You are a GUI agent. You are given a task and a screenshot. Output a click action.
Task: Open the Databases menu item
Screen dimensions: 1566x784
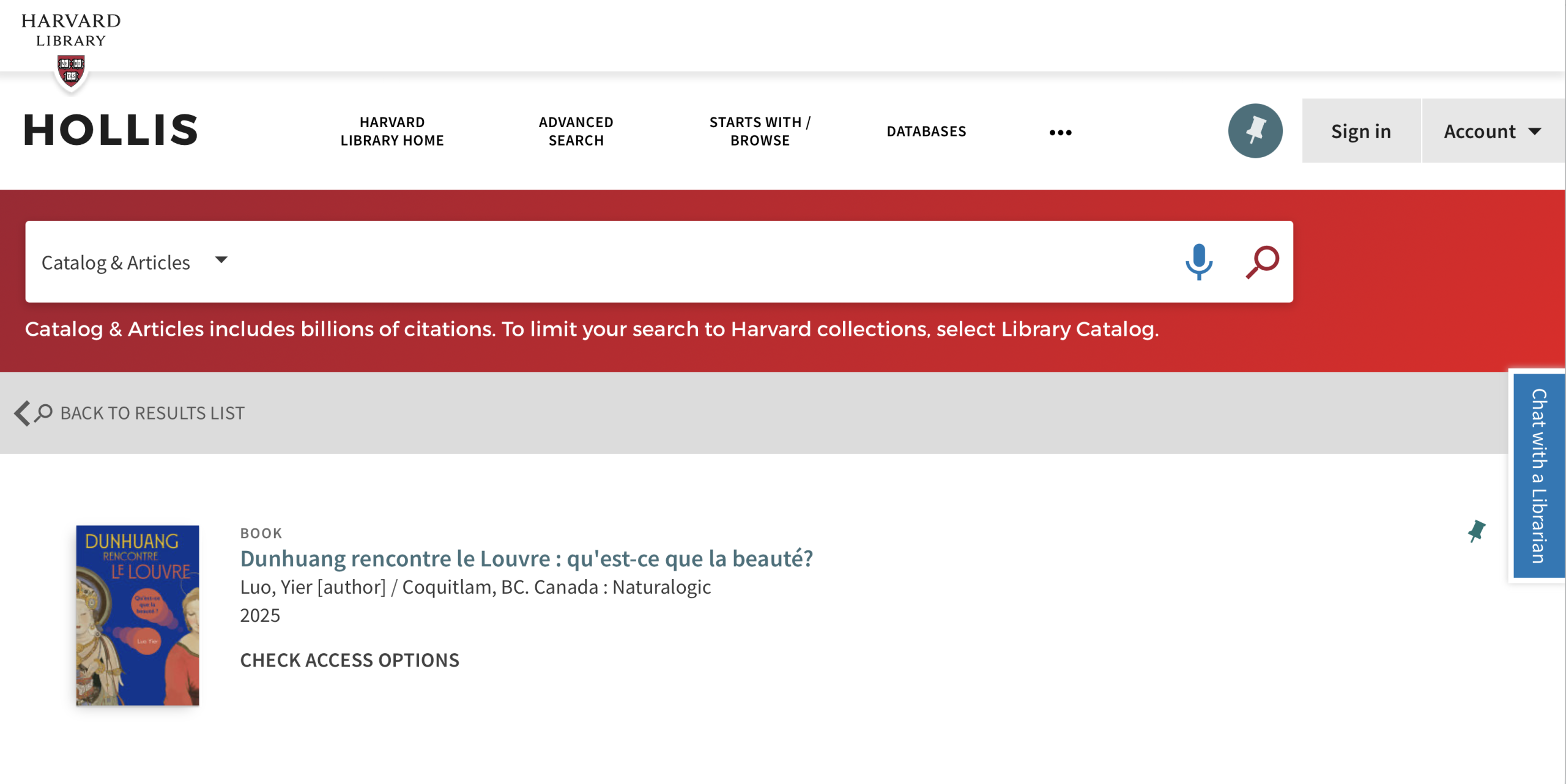(x=926, y=131)
